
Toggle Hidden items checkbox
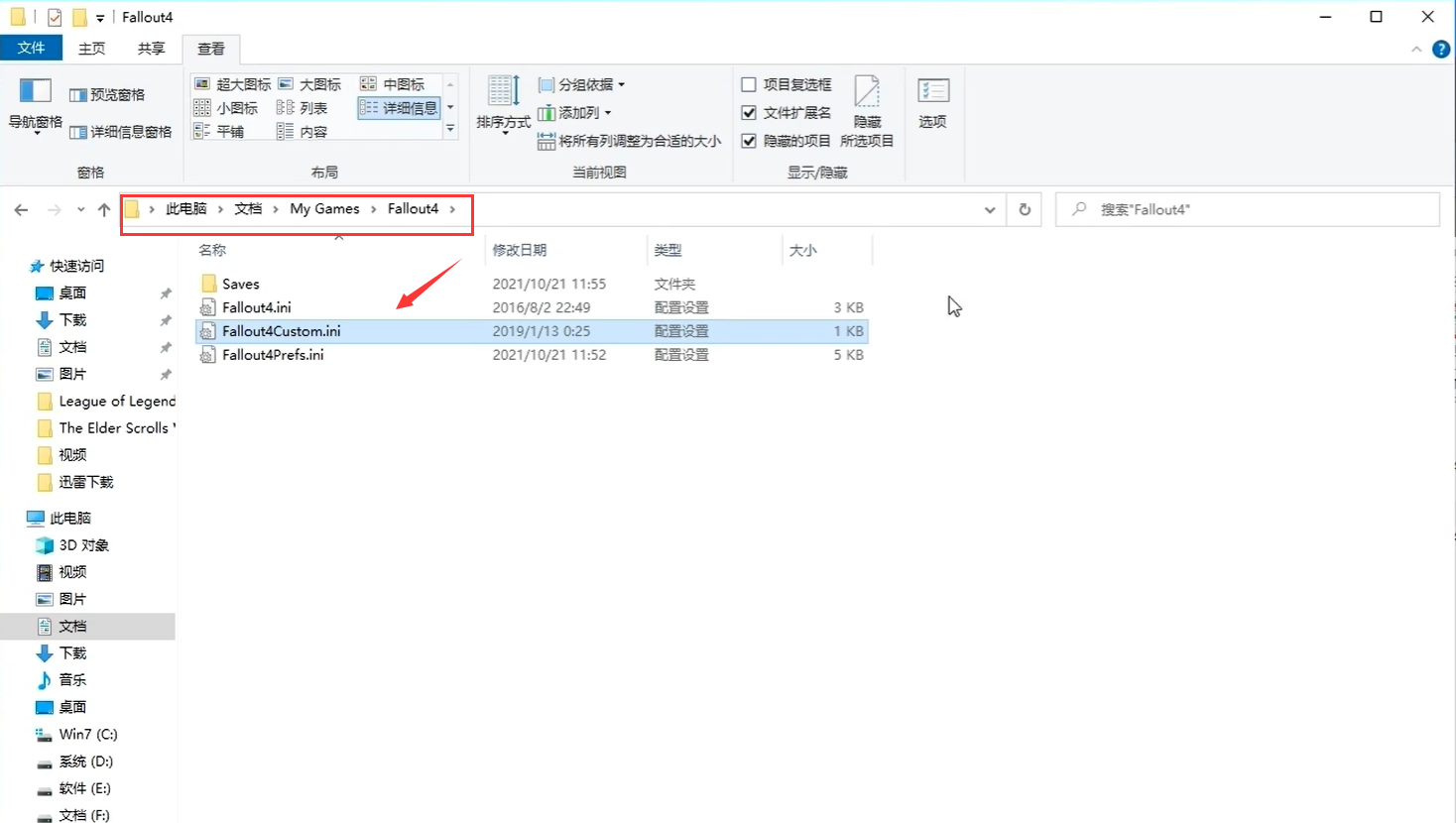pos(787,141)
